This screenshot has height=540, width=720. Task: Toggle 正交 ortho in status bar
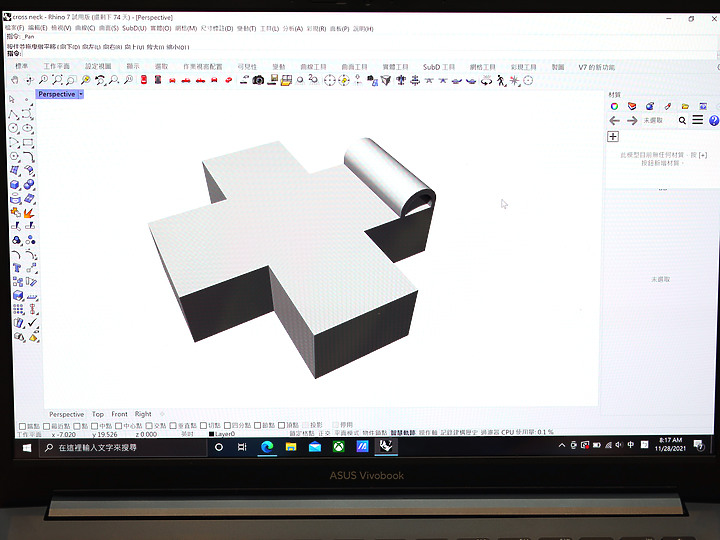pyautogui.click(x=324, y=433)
